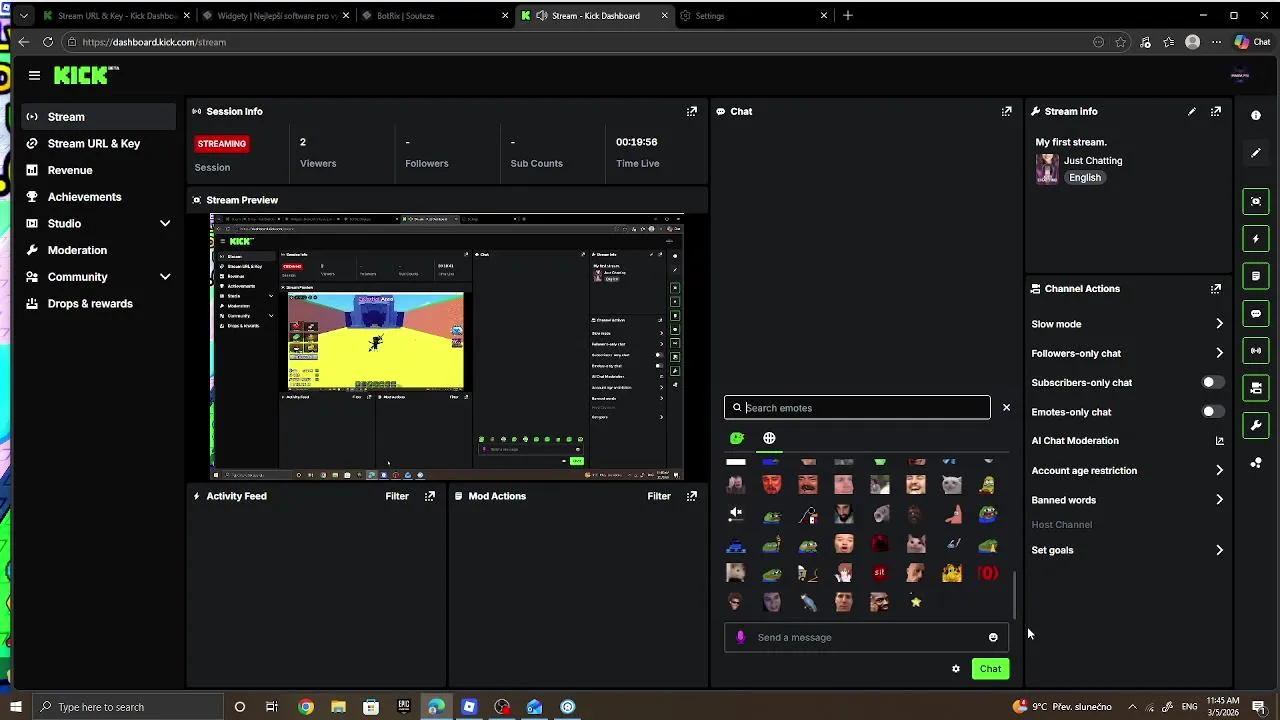Close the emote picker
The image size is (1280, 720).
(1006, 407)
